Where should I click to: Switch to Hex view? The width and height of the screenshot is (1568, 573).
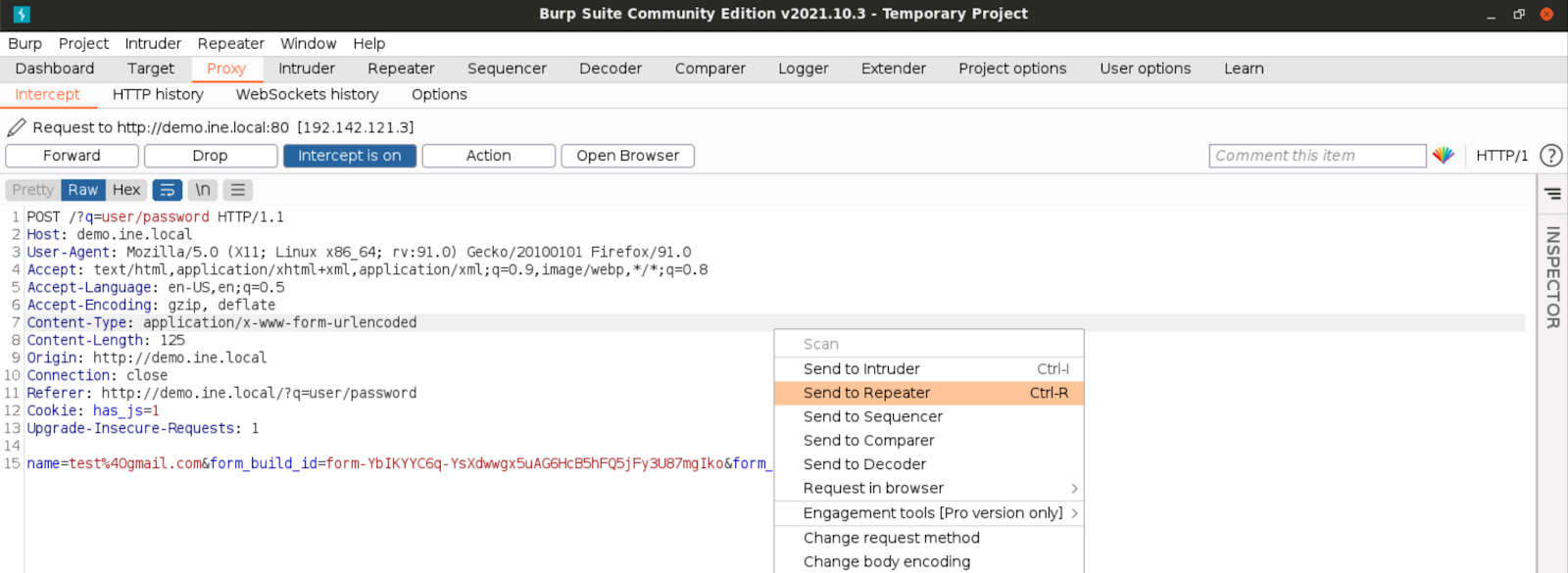(126, 190)
